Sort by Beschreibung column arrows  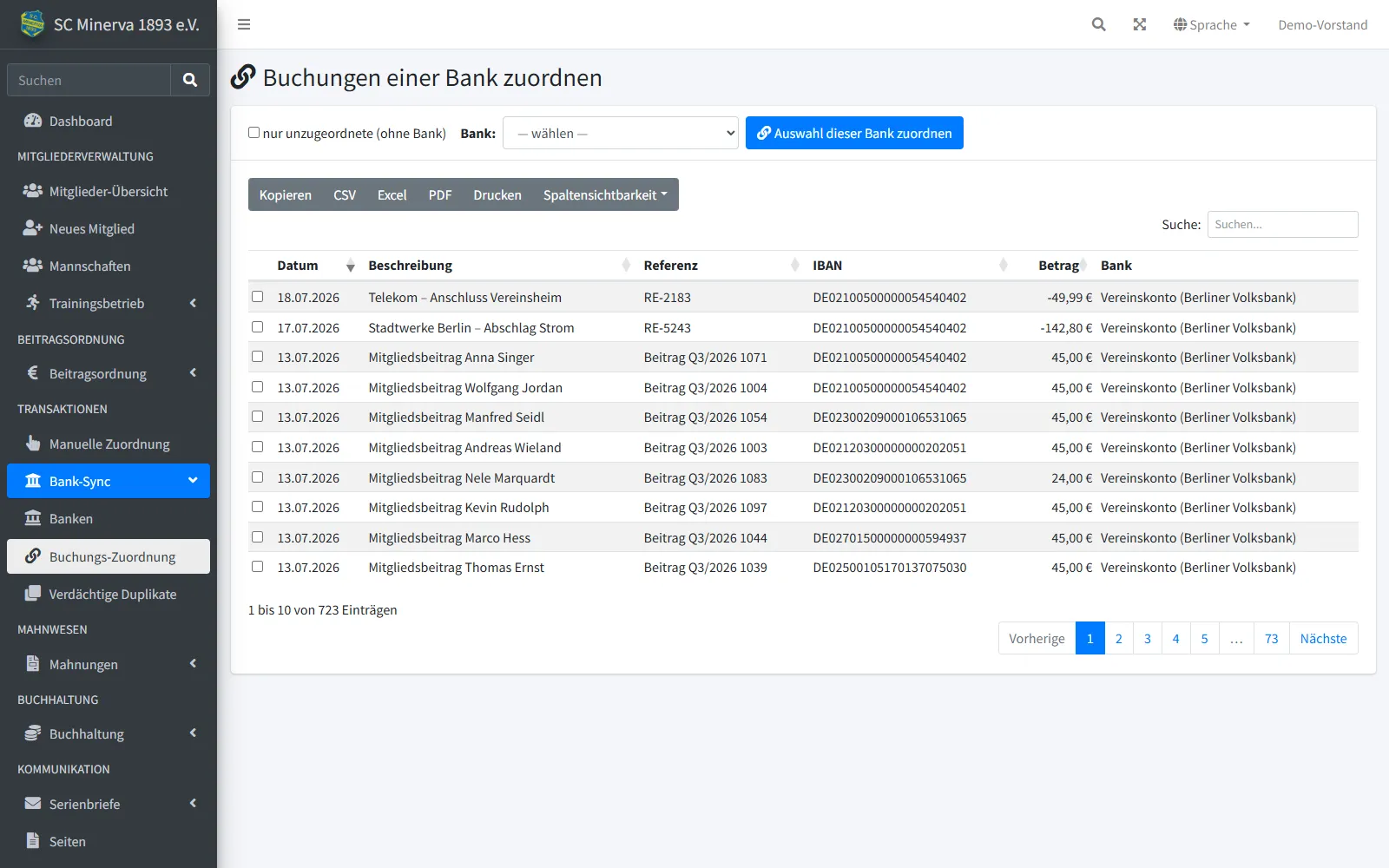click(626, 266)
